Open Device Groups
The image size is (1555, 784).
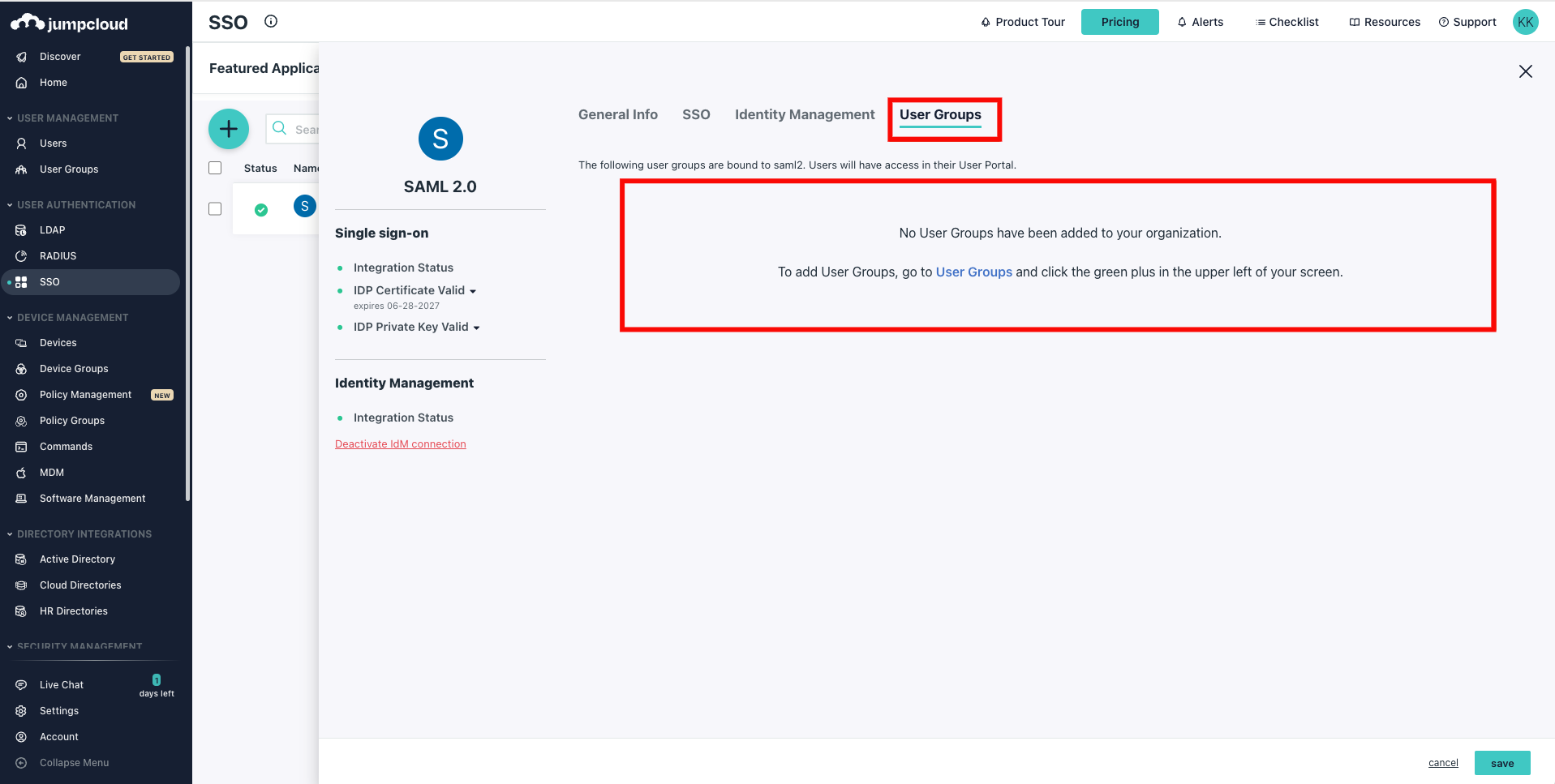tap(74, 369)
